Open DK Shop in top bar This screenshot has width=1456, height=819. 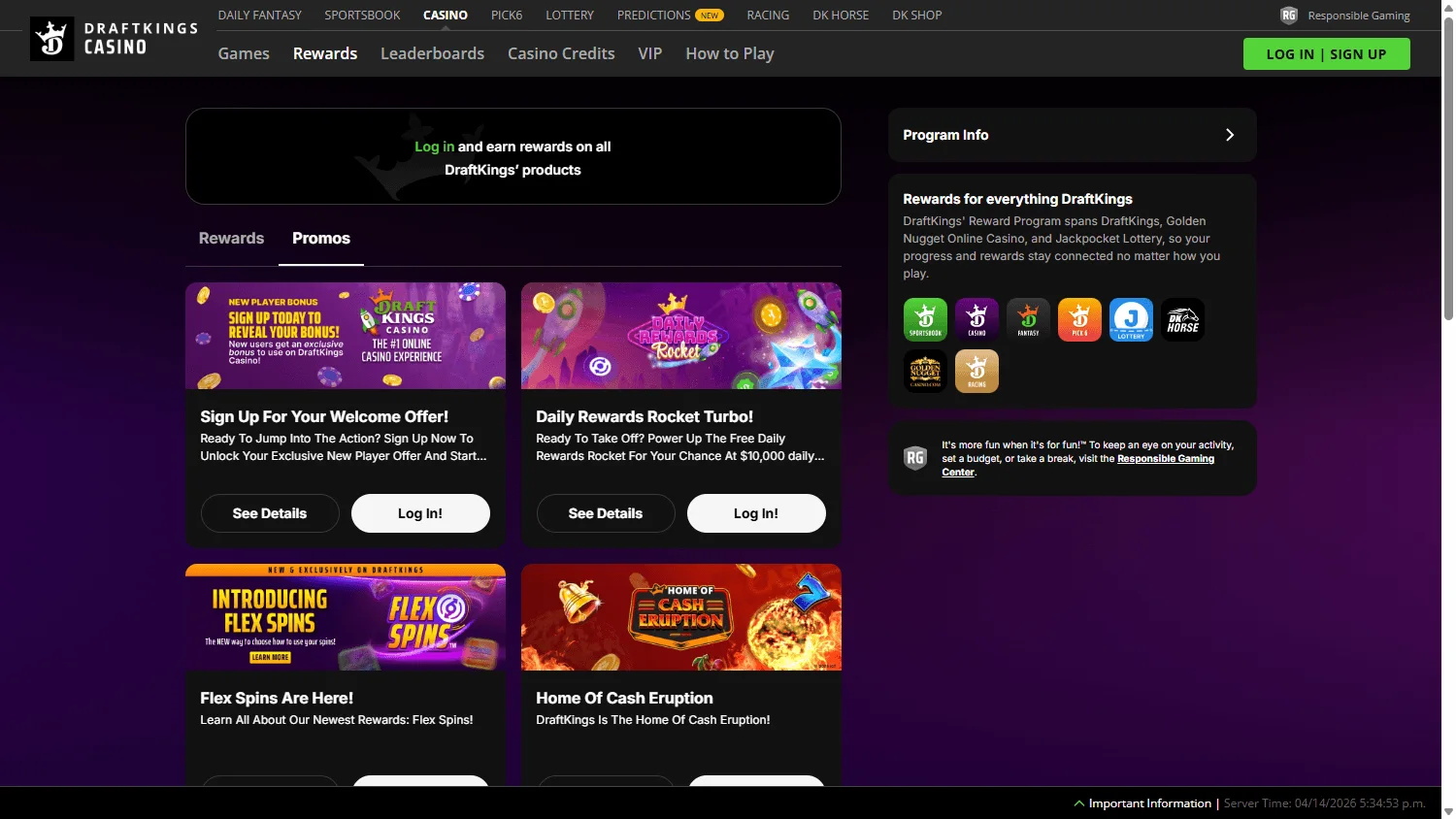[917, 16]
